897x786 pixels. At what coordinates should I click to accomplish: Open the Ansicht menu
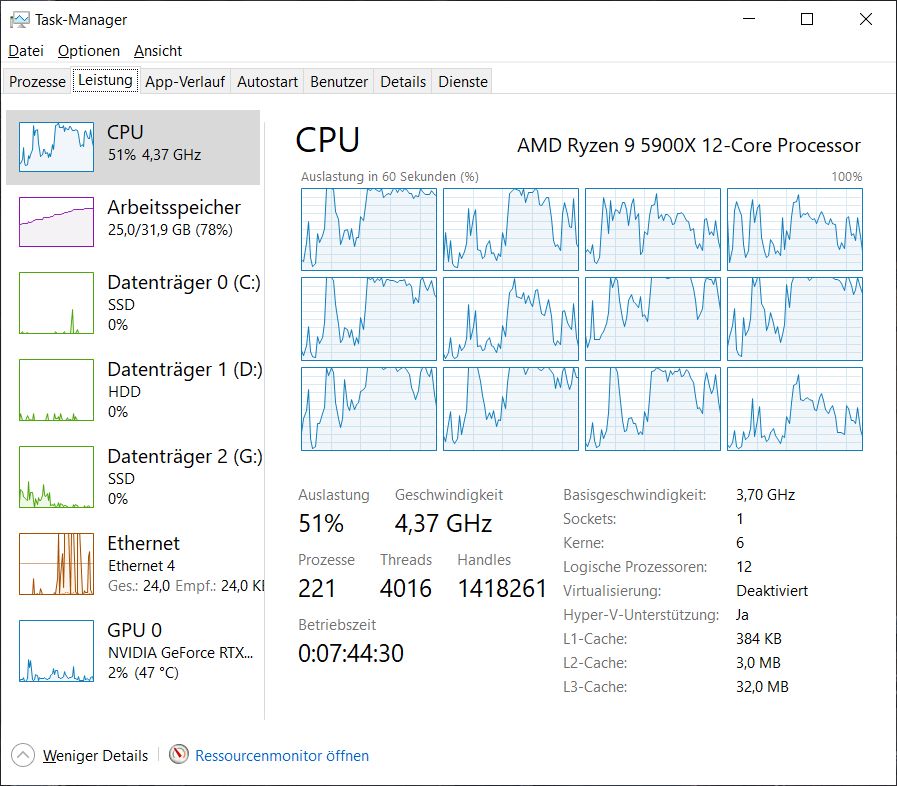(158, 51)
